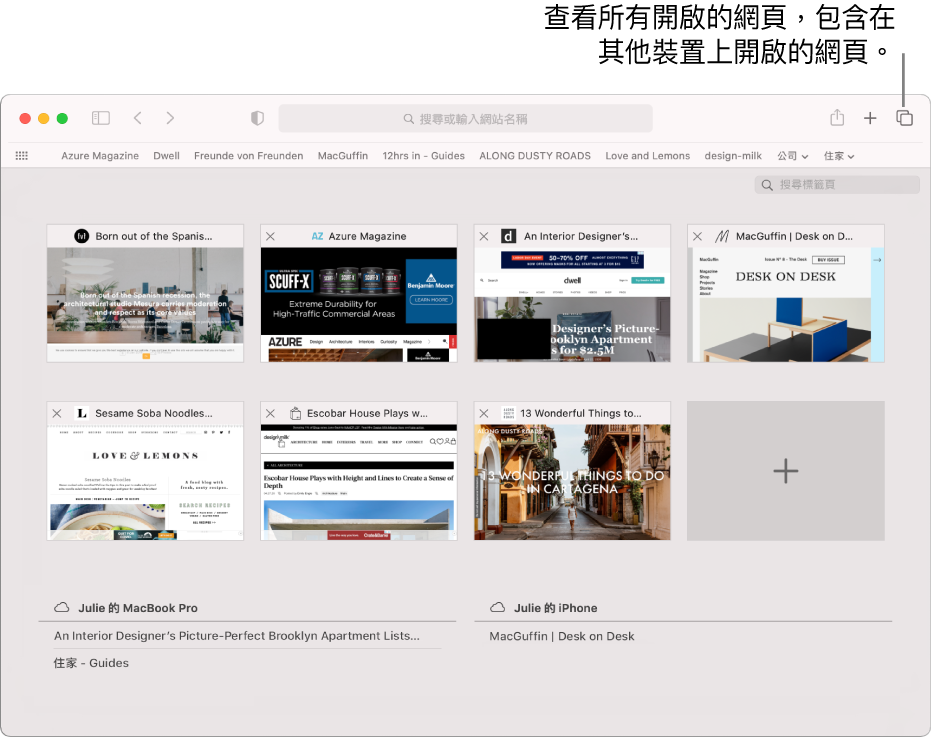Select the 13 Wonderful Things to tab title
This screenshot has width=931, height=737.
coord(581,413)
